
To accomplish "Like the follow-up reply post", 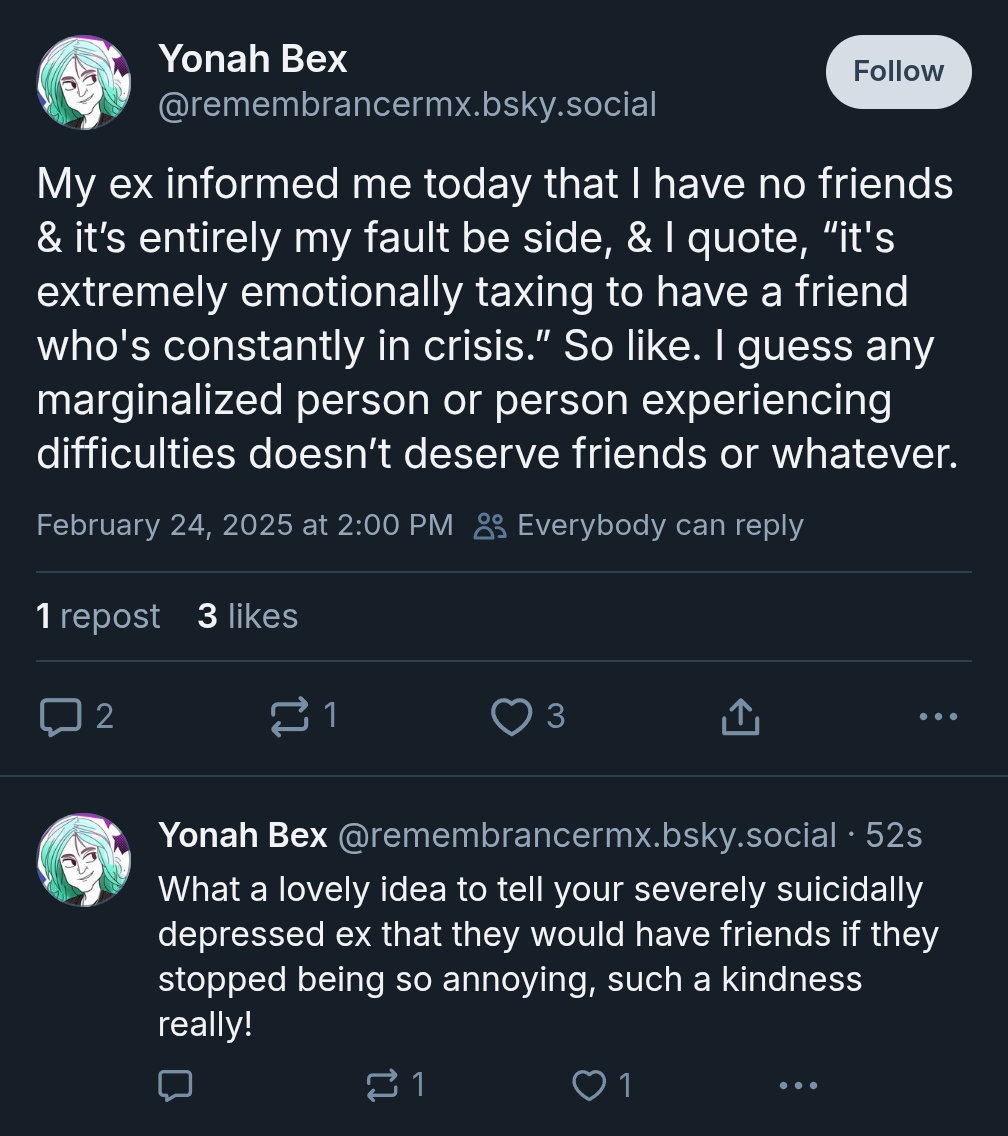I will pos(589,1085).
